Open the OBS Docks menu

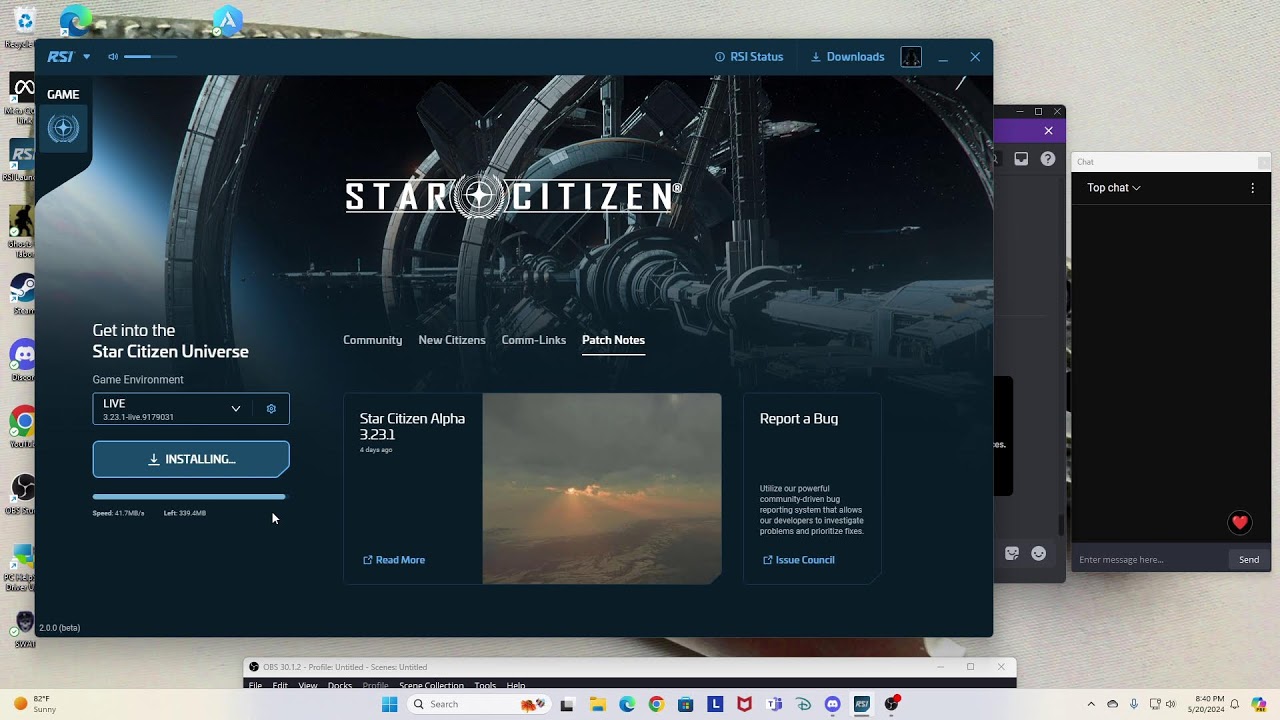pos(340,685)
